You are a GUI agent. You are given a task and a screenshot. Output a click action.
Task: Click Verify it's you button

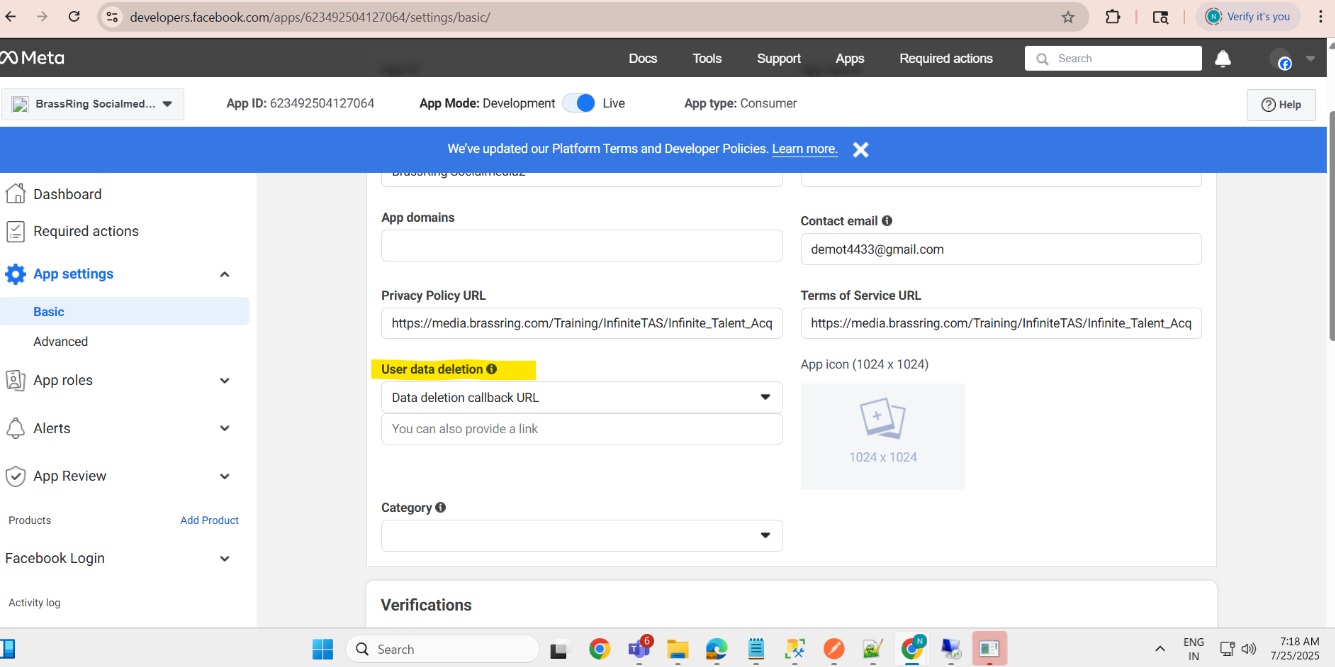[1248, 17]
